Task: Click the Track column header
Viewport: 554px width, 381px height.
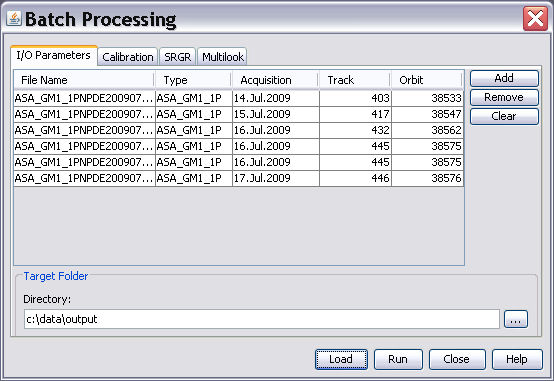Action: [x=355, y=80]
